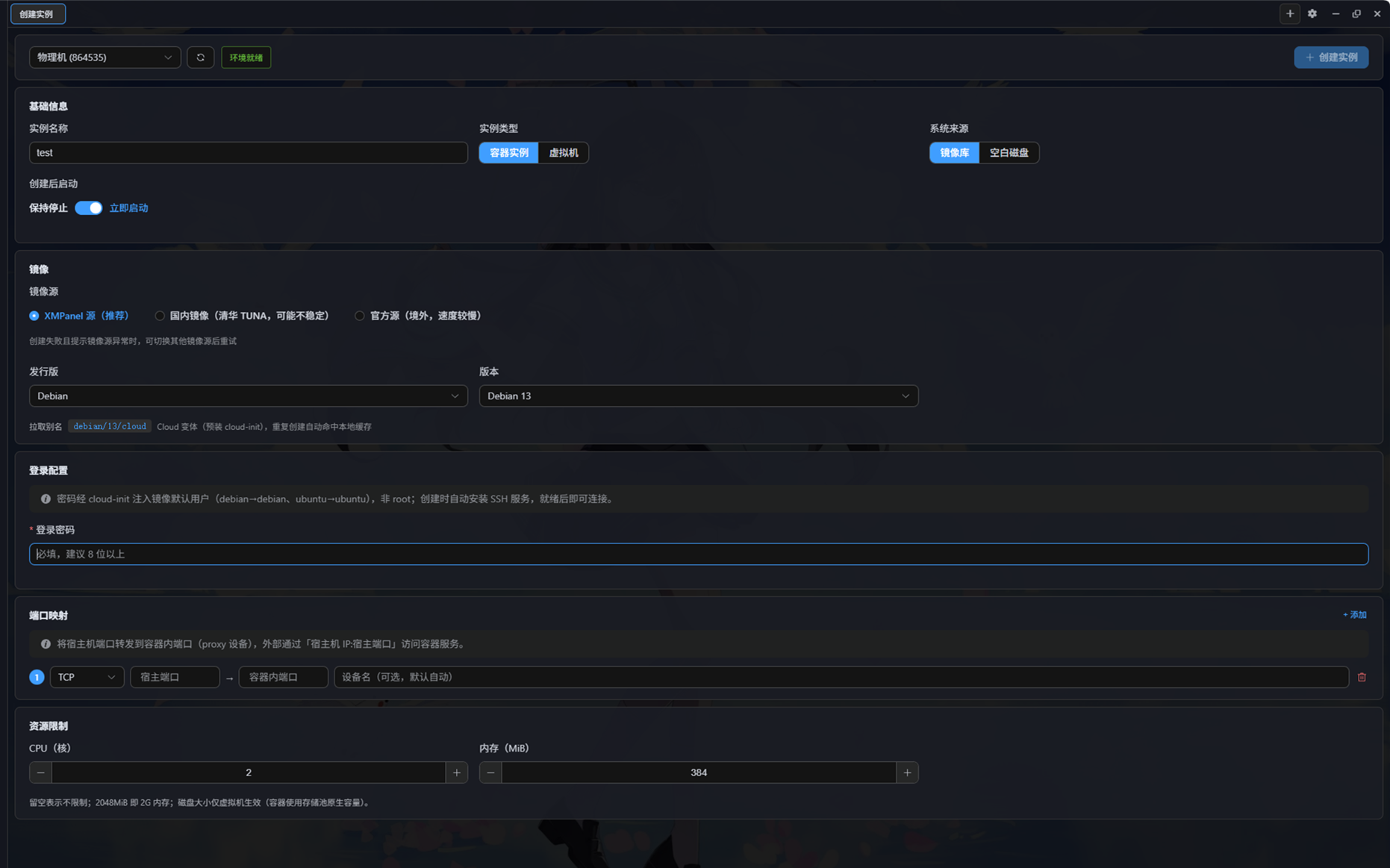Expand the Debian distribution dropdown

249,396
